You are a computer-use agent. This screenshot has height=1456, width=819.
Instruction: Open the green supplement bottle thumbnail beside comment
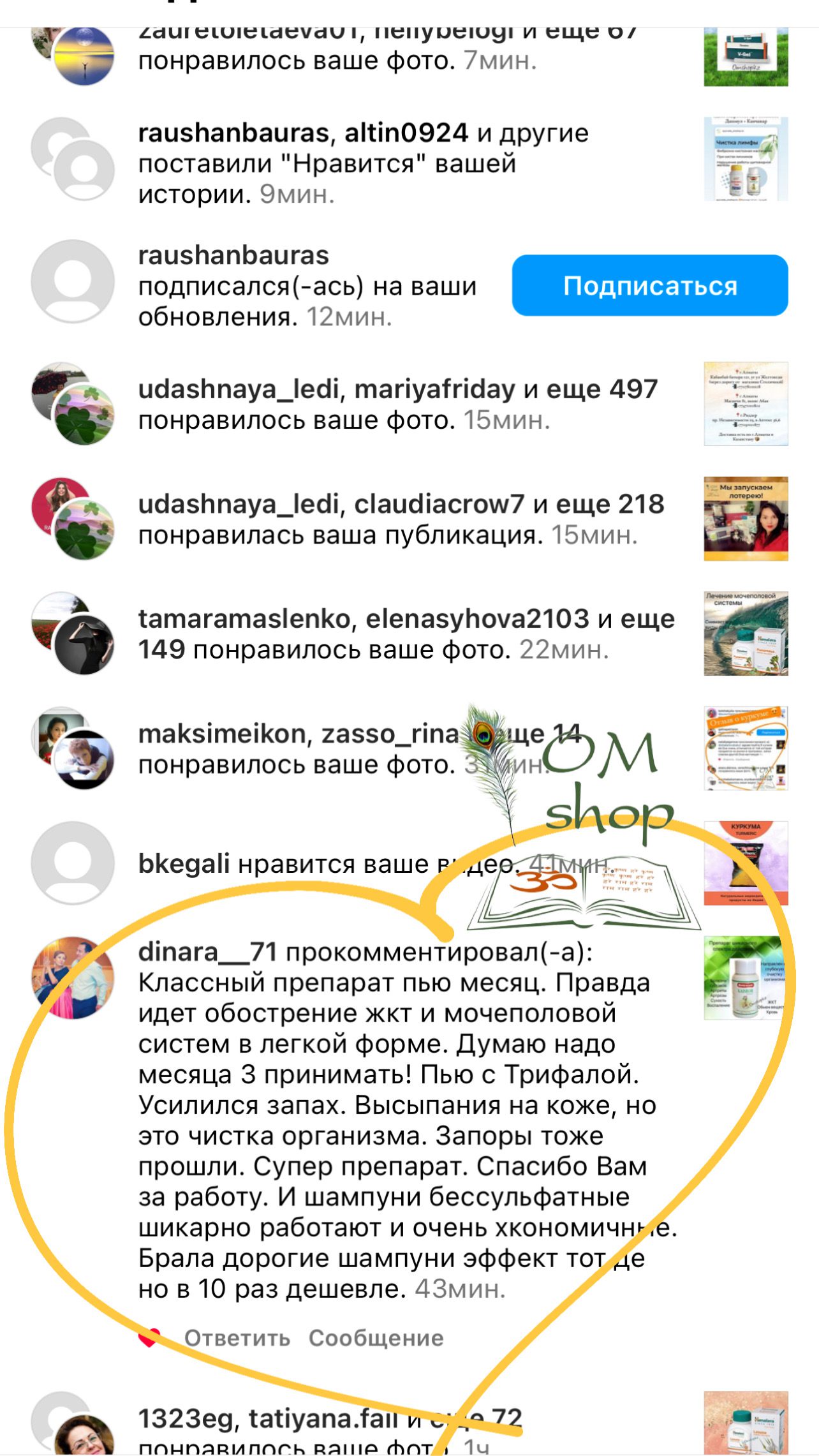coord(746,977)
